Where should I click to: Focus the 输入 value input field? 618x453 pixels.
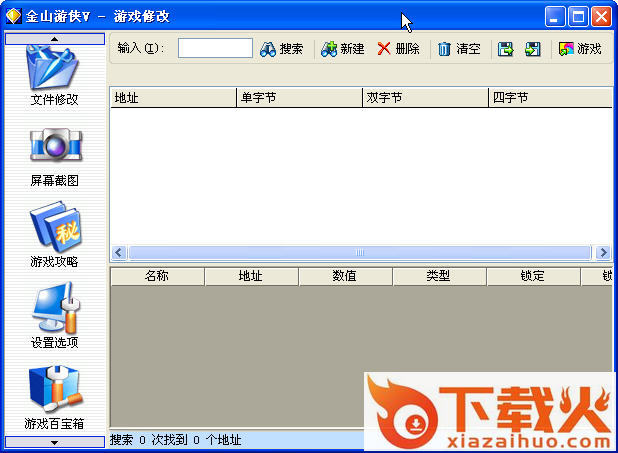point(215,48)
